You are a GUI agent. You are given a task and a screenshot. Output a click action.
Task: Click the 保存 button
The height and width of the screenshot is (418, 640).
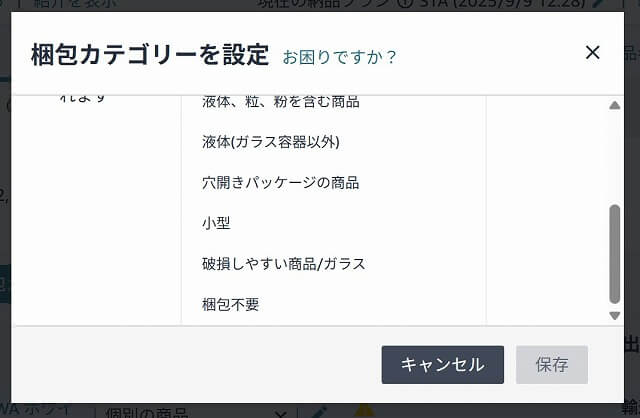coord(551,365)
